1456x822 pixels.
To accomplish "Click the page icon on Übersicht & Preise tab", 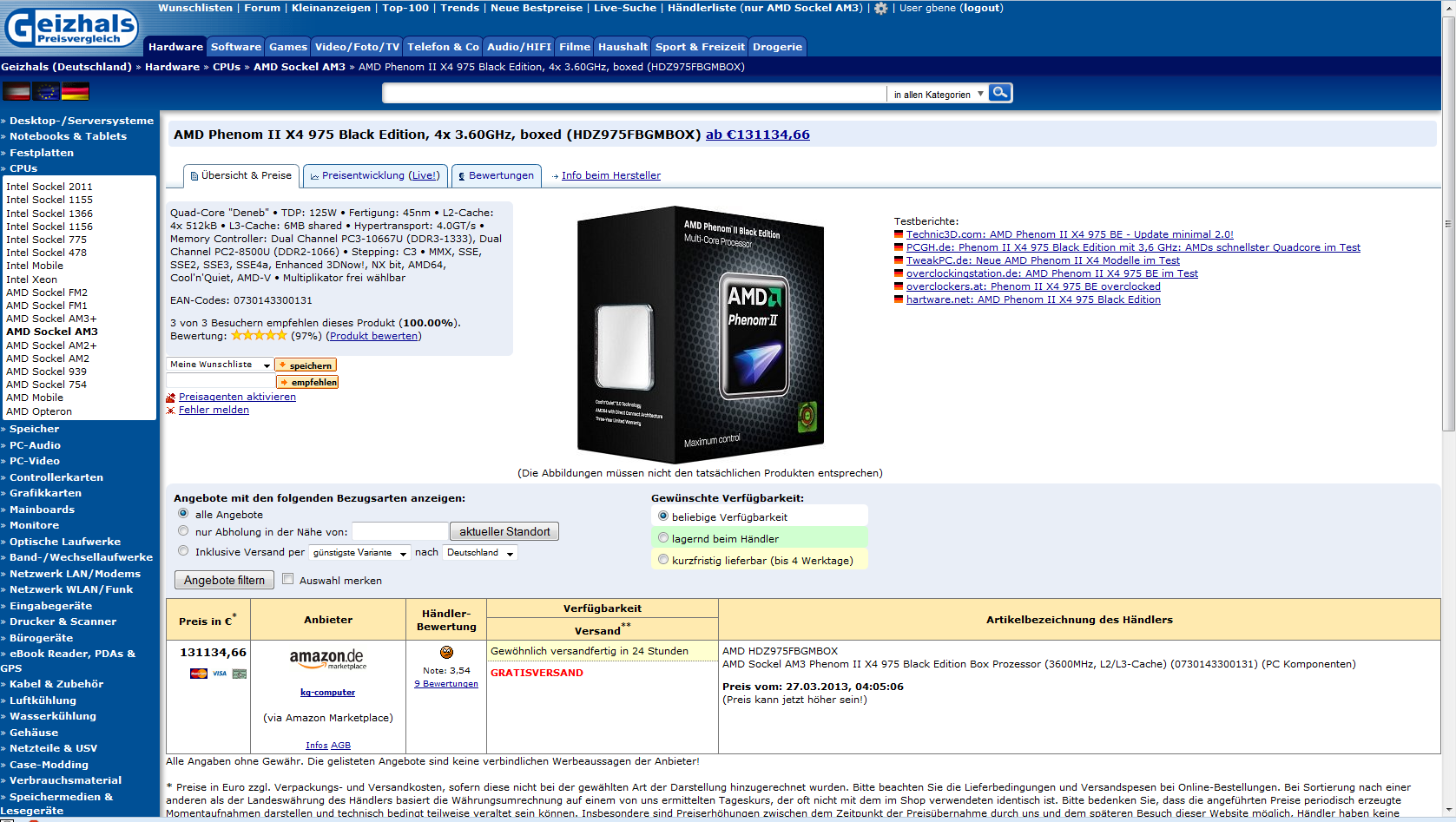I will click(194, 176).
